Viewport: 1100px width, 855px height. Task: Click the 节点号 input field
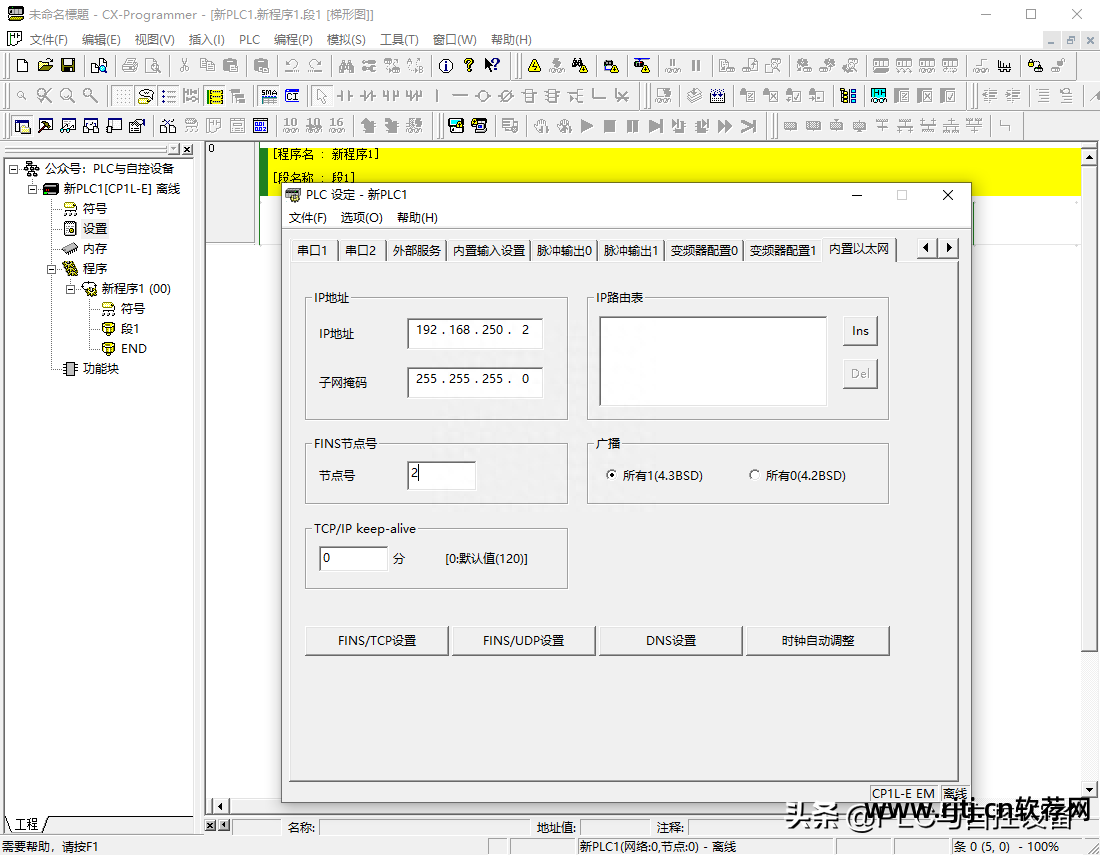pyautogui.click(x=441, y=476)
